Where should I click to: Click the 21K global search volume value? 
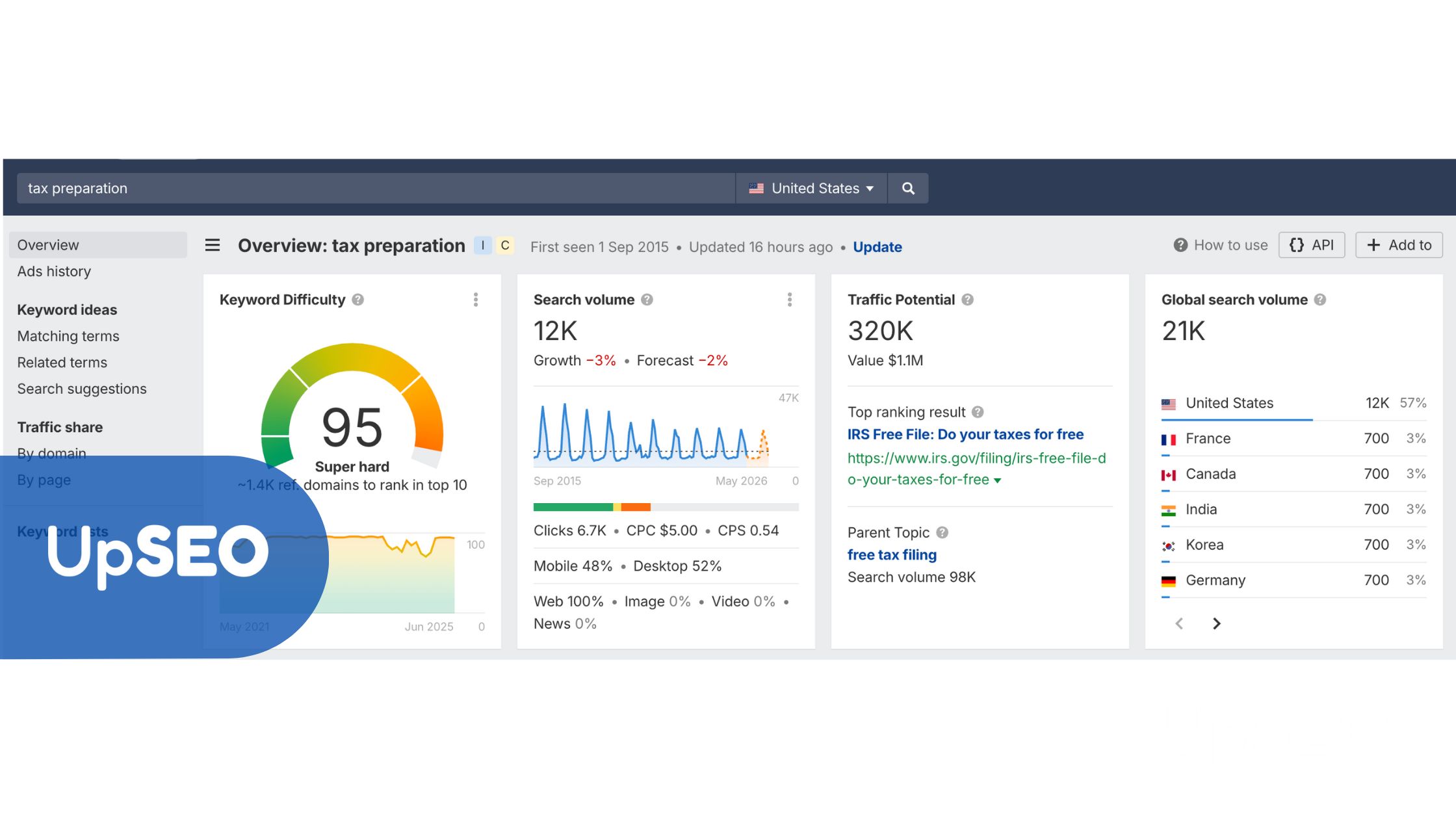click(x=1184, y=331)
